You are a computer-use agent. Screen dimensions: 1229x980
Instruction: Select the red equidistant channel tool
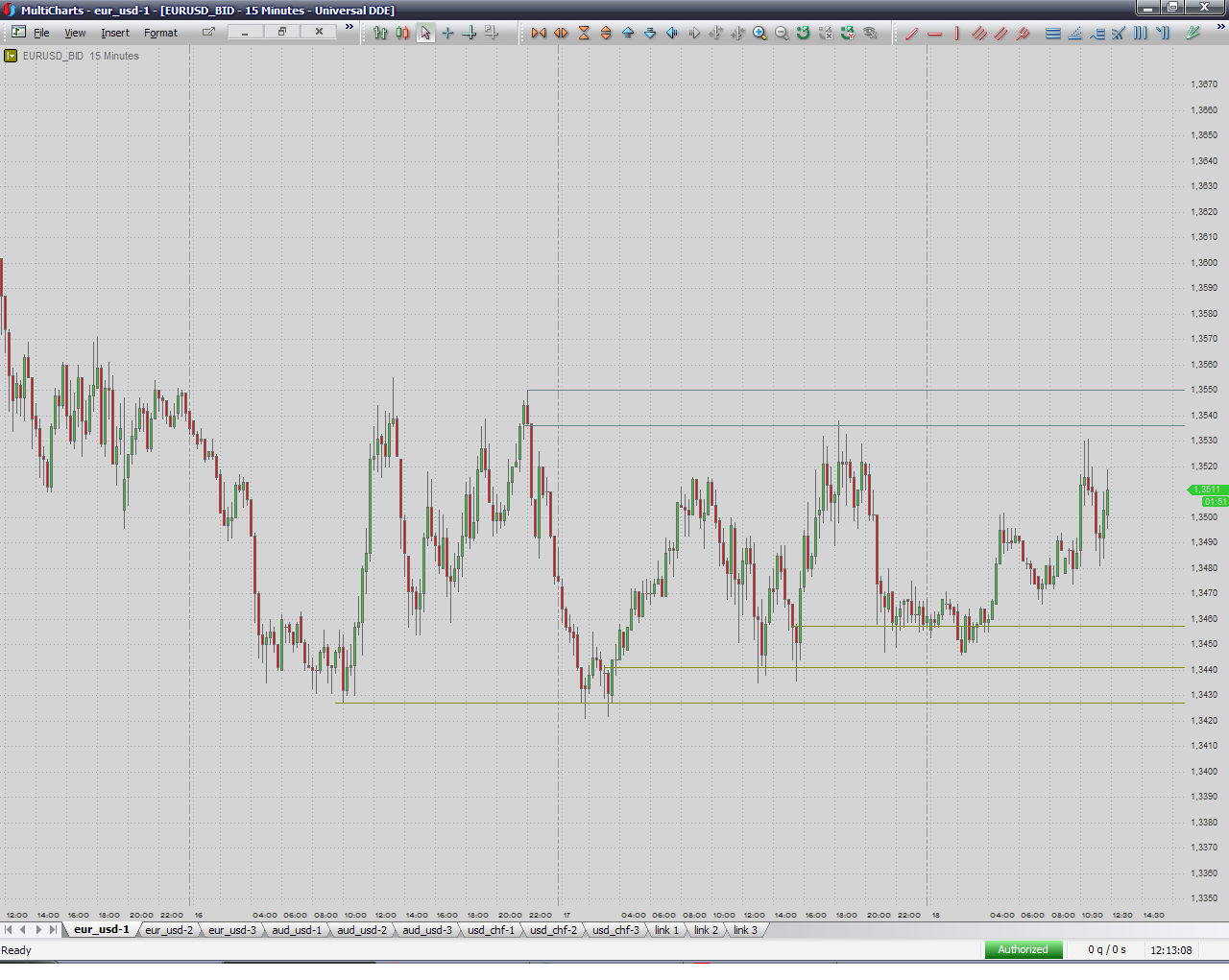pos(978,33)
